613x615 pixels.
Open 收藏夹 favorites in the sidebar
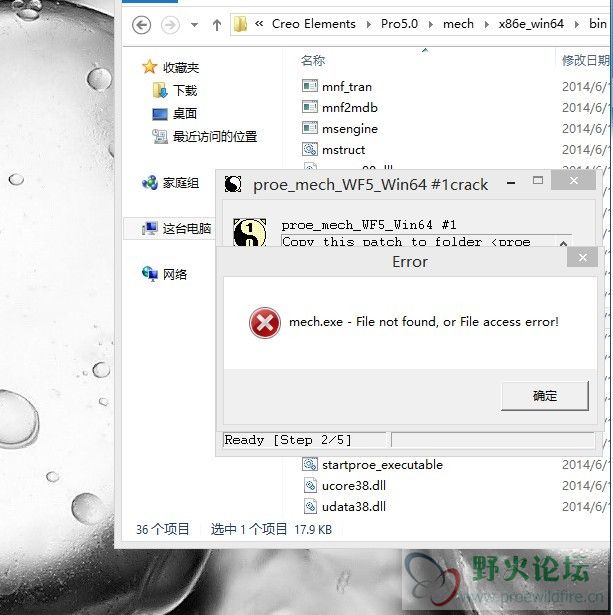[180, 68]
